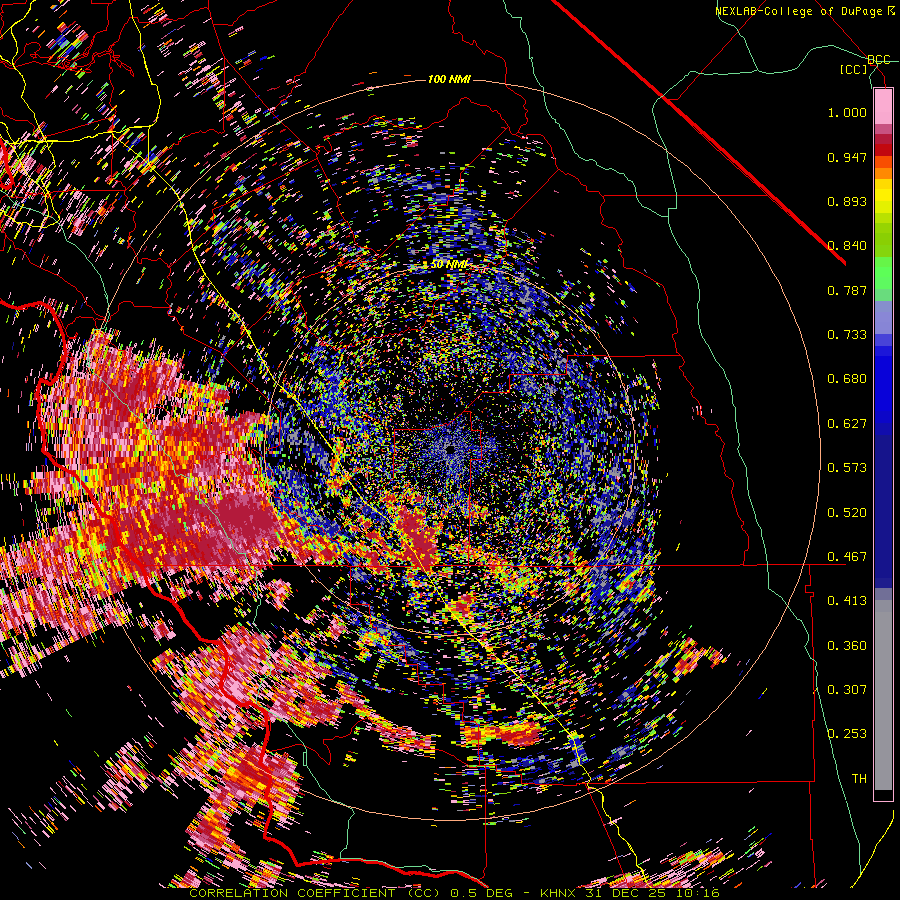This screenshot has width=900, height=900.
Task: Click the CORRELATION COEFFICIENT (CC) caption text
Action: point(313,893)
